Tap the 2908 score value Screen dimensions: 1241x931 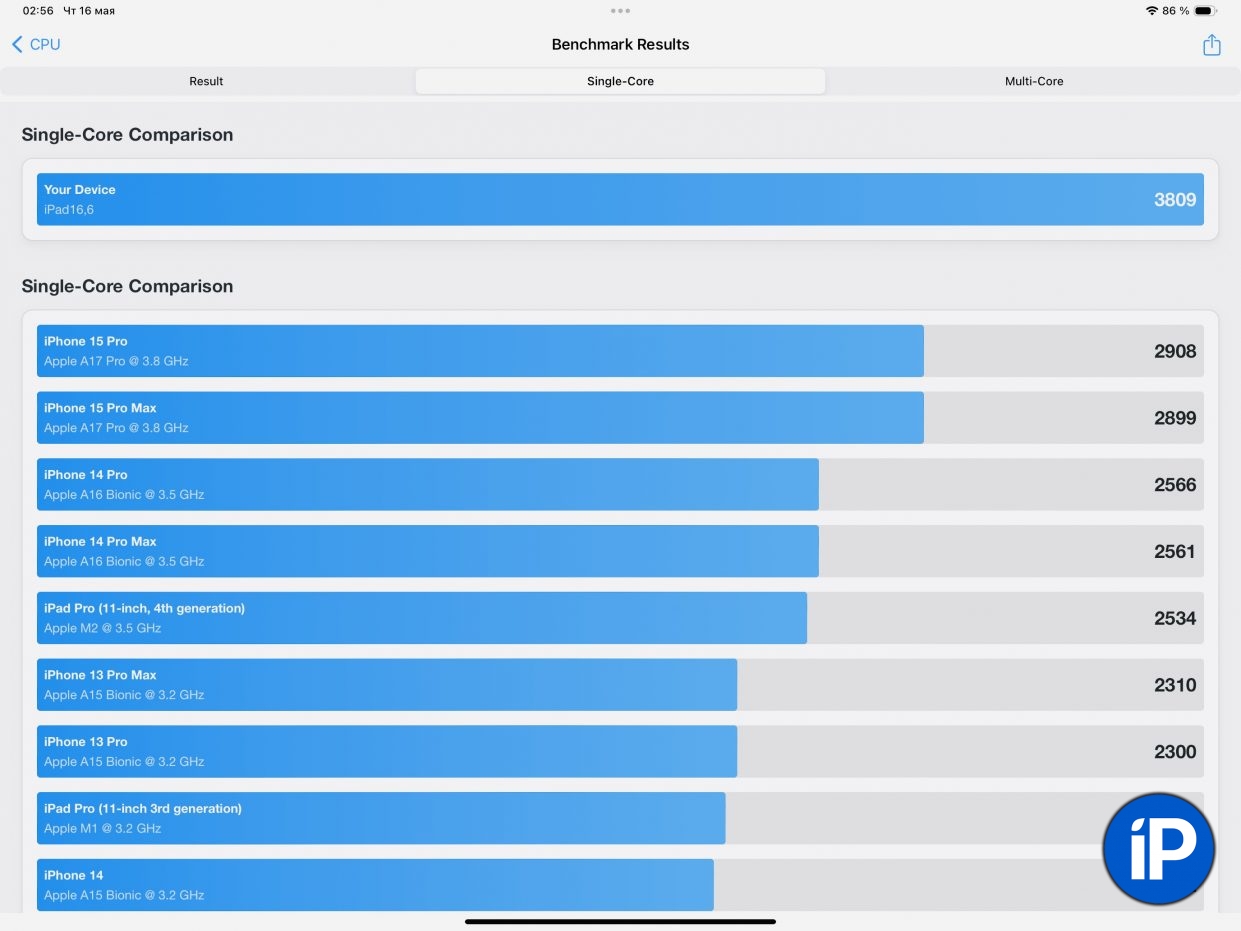(x=1175, y=351)
